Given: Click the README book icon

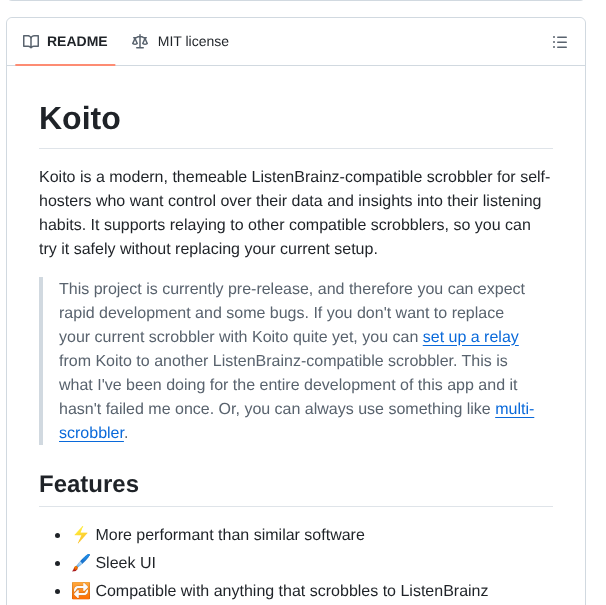Looking at the screenshot, I should point(31,41).
